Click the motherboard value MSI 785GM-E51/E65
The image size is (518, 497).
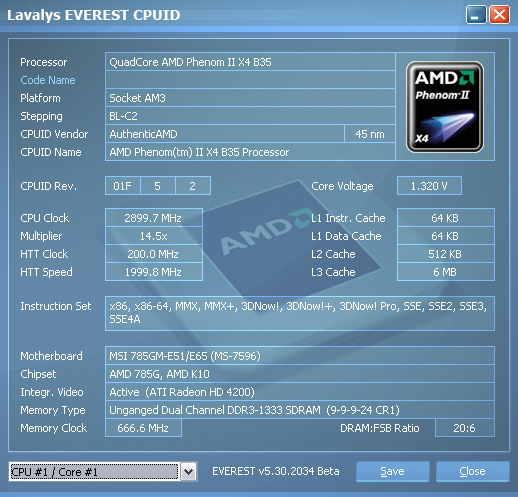(x=300, y=356)
